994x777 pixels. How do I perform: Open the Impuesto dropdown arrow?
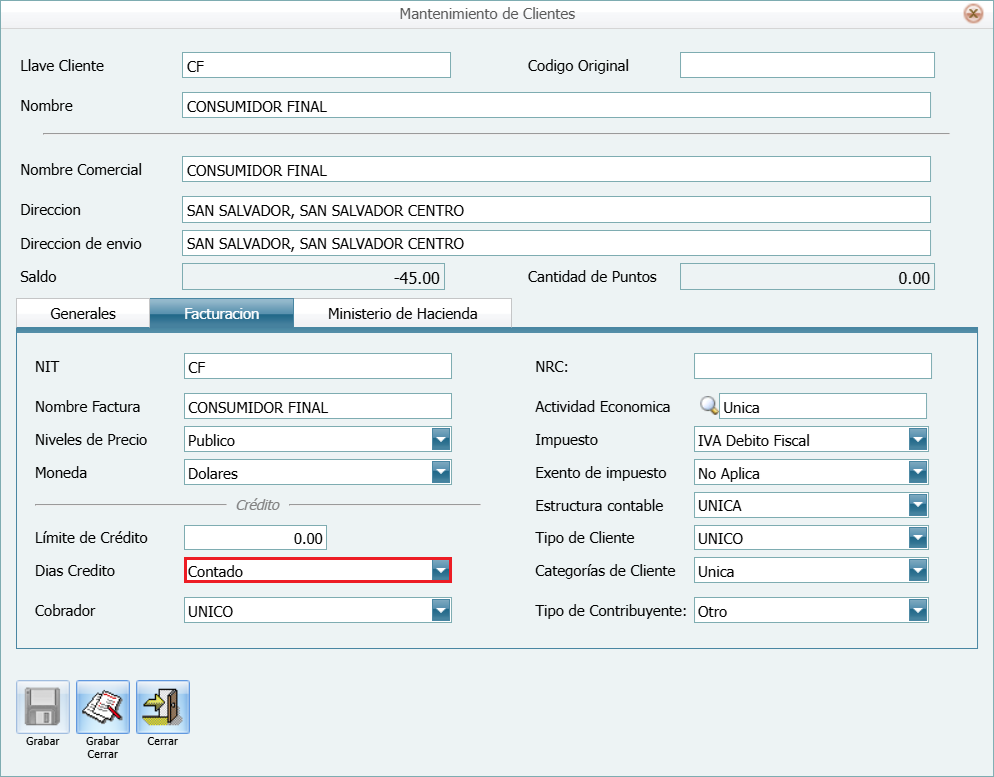[x=917, y=439]
